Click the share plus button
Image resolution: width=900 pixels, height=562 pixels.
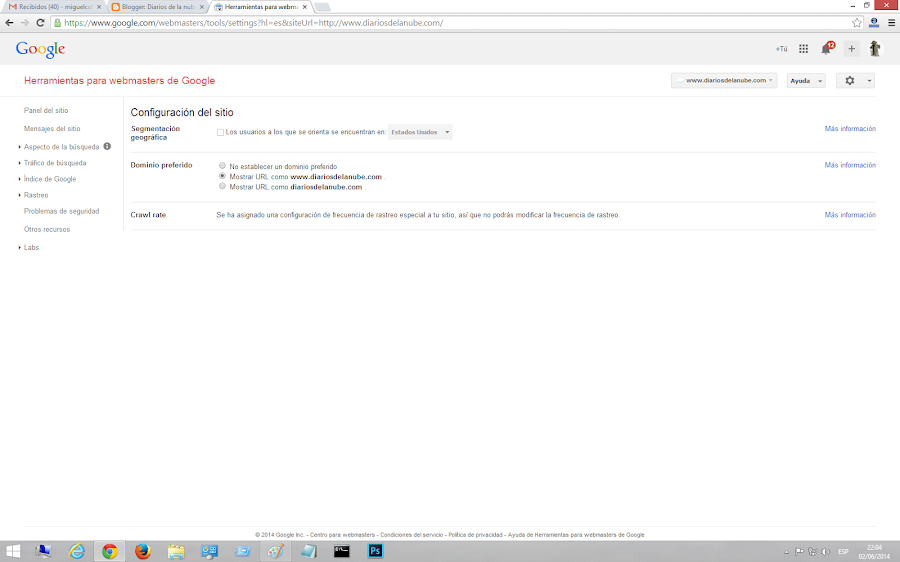click(852, 49)
